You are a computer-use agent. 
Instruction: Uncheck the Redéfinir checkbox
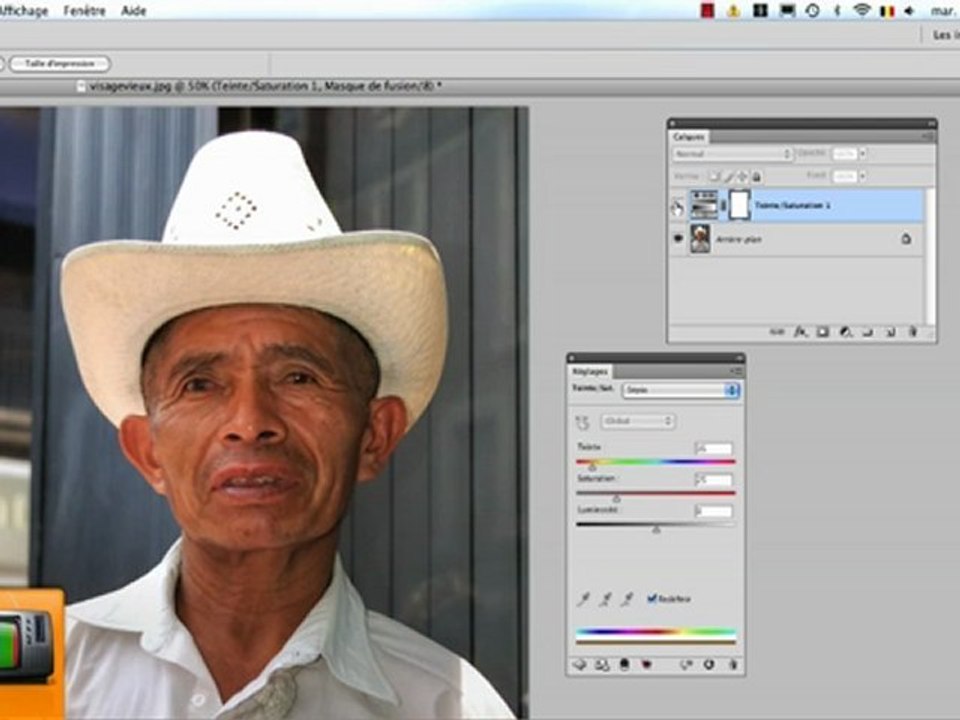click(x=651, y=598)
